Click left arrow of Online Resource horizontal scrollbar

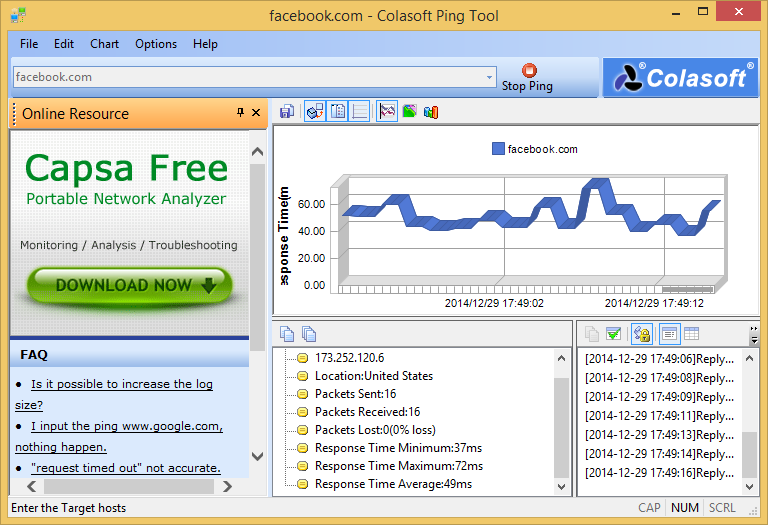(x=32, y=487)
